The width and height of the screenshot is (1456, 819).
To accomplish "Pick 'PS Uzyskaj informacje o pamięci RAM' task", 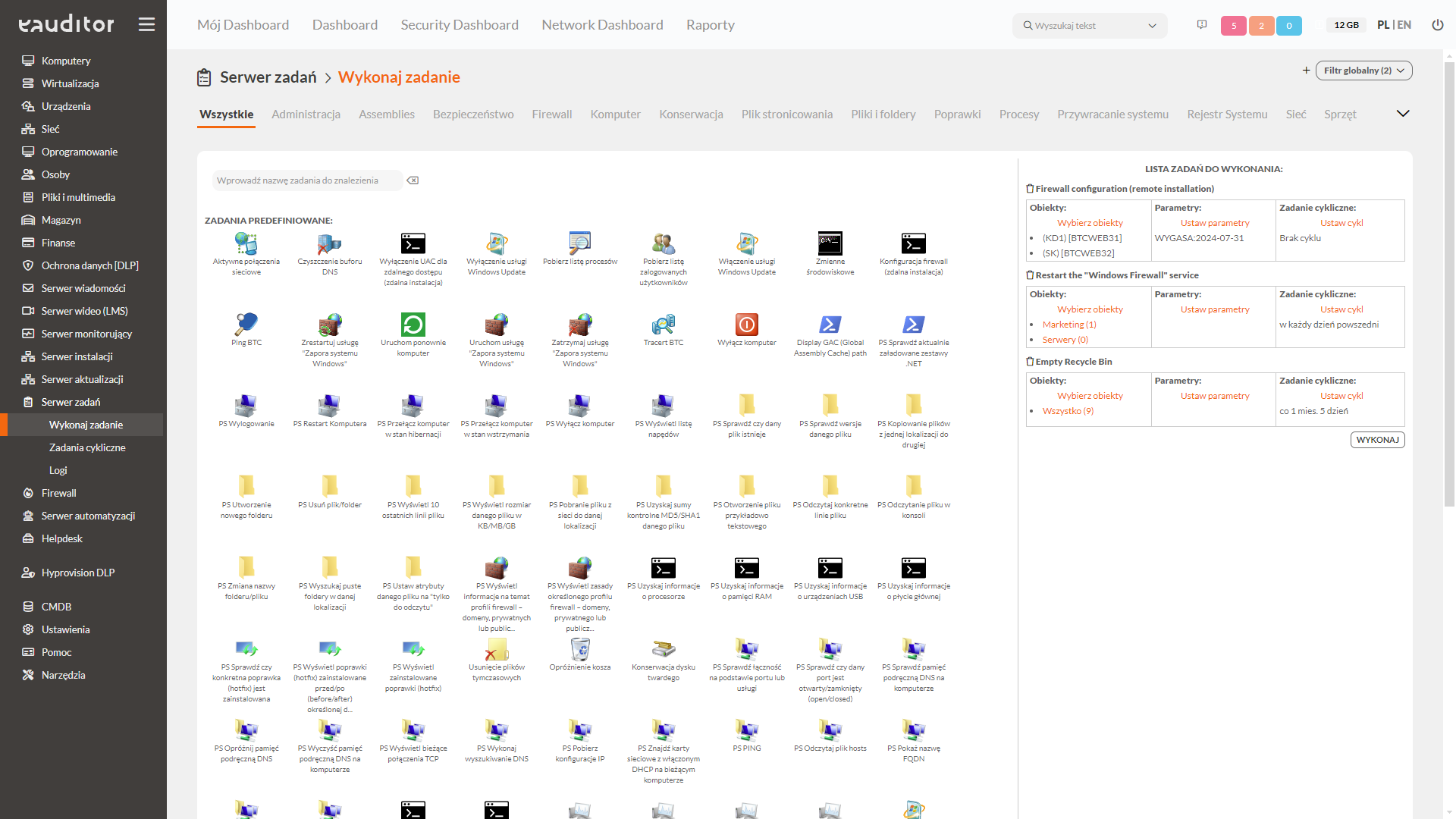I will coord(747,568).
